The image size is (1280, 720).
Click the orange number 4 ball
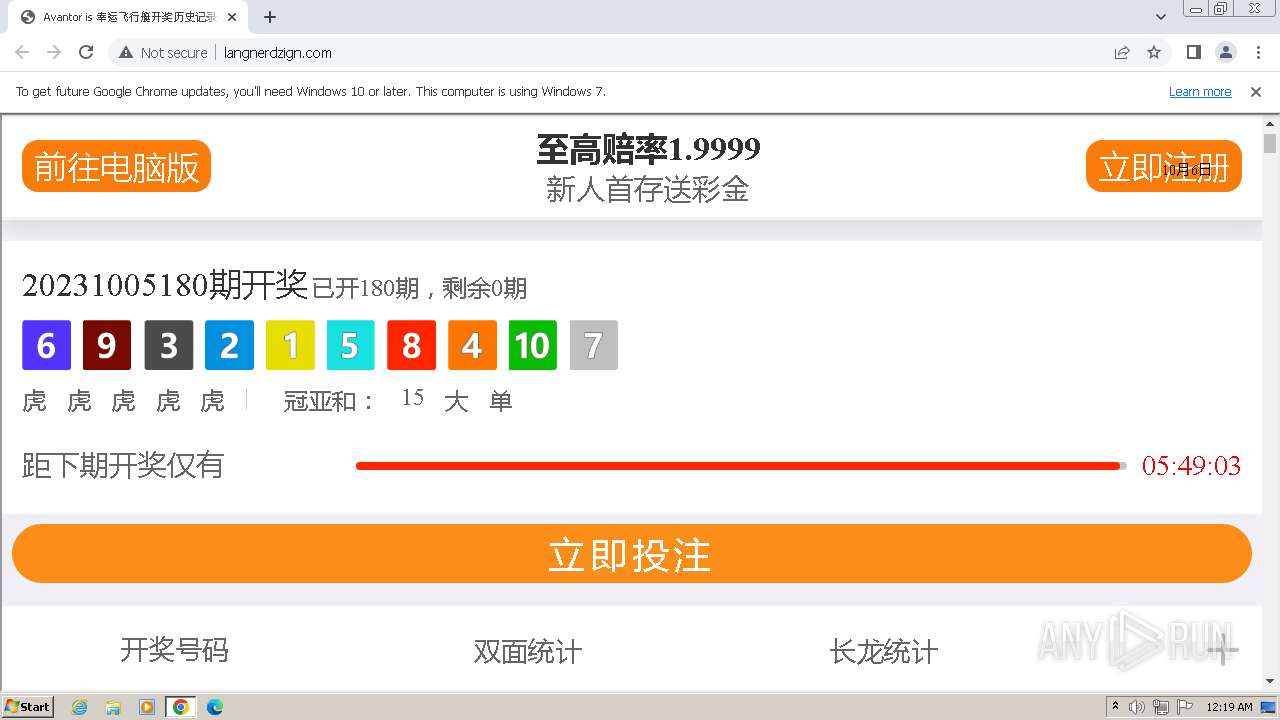472,345
